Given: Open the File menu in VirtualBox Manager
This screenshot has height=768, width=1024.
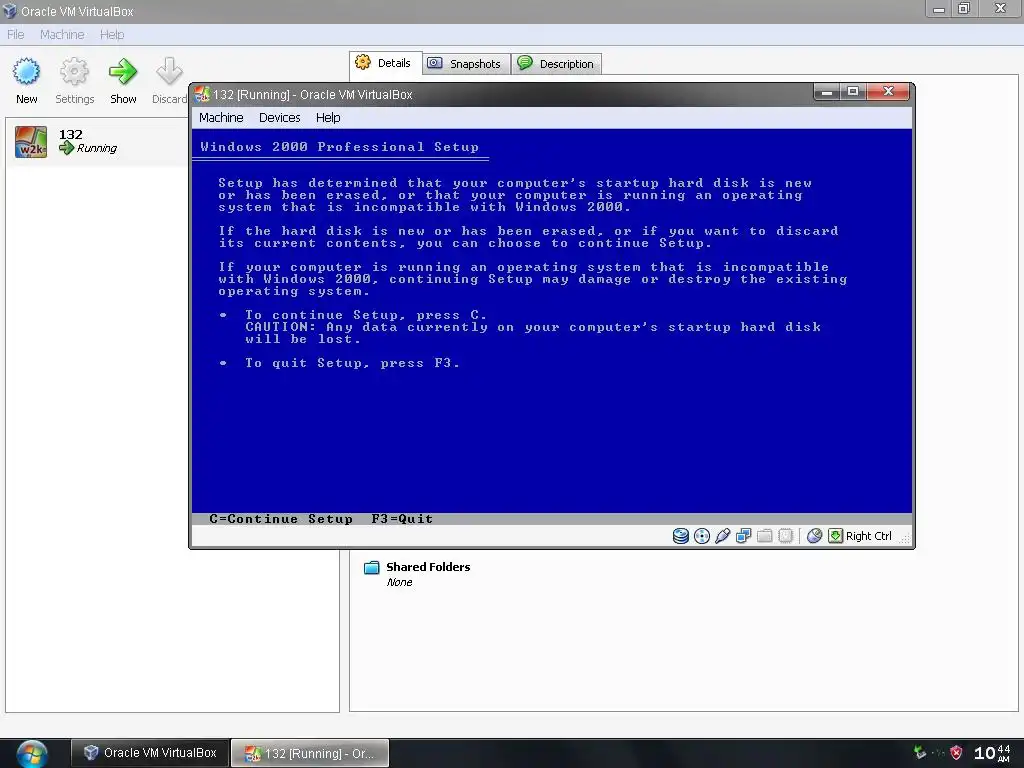Looking at the screenshot, I should [16, 35].
